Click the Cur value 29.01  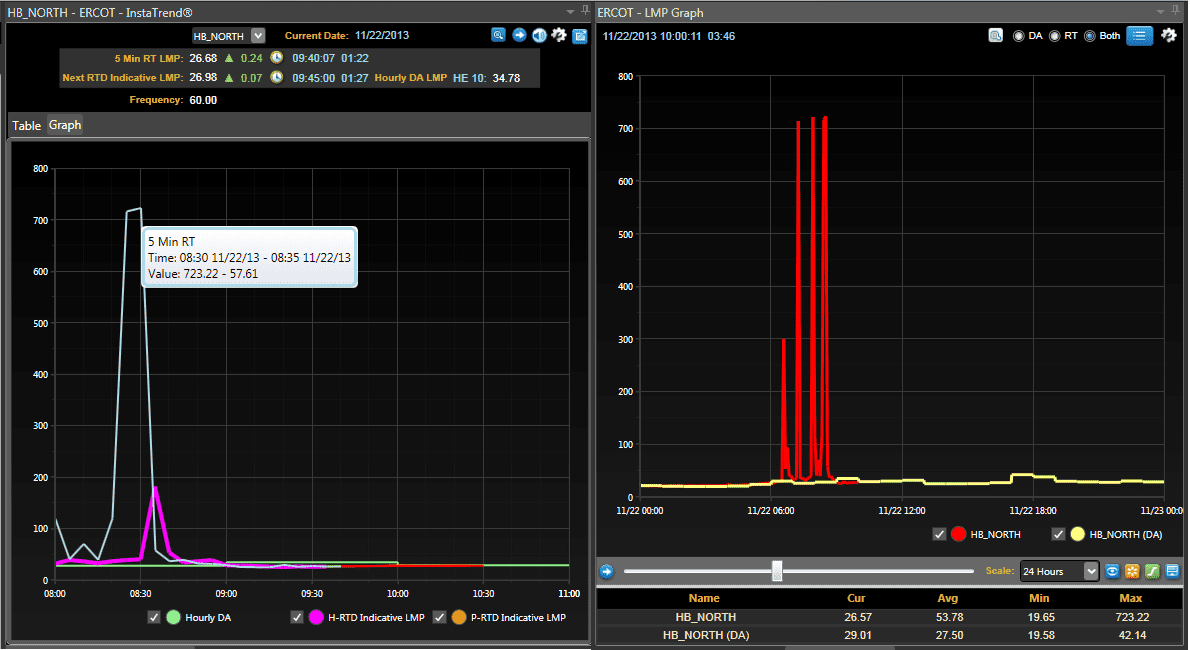(858, 636)
